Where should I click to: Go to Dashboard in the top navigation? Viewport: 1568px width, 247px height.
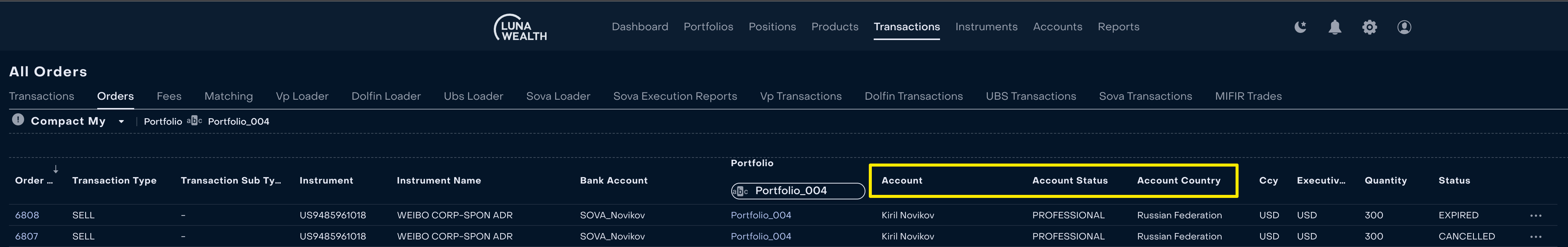coord(640,27)
